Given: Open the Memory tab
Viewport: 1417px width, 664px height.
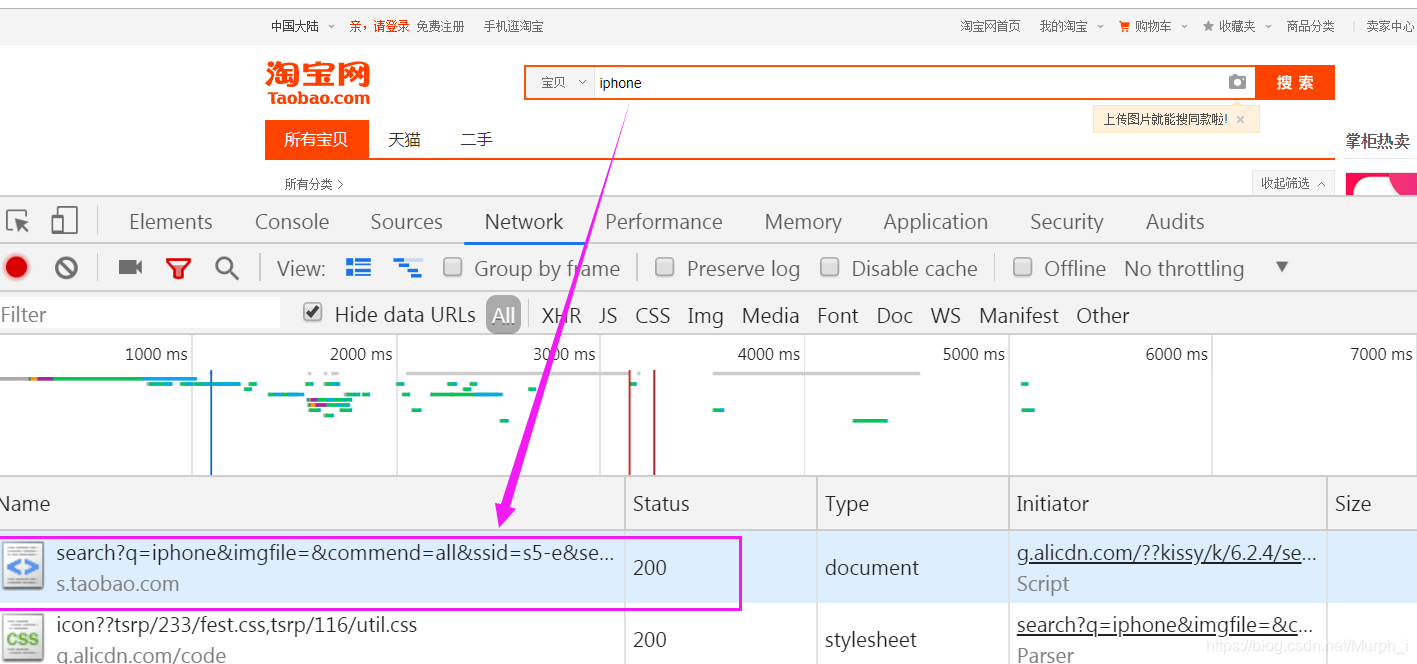Looking at the screenshot, I should pos(803,222).
